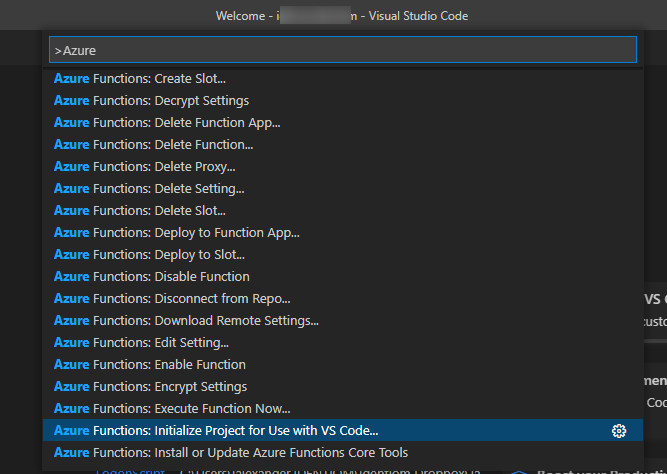The width and height of the screenshot is (667, 474).
Task: Select 'Azure Functions: Delete Setting...'
Action: (342, 188)
